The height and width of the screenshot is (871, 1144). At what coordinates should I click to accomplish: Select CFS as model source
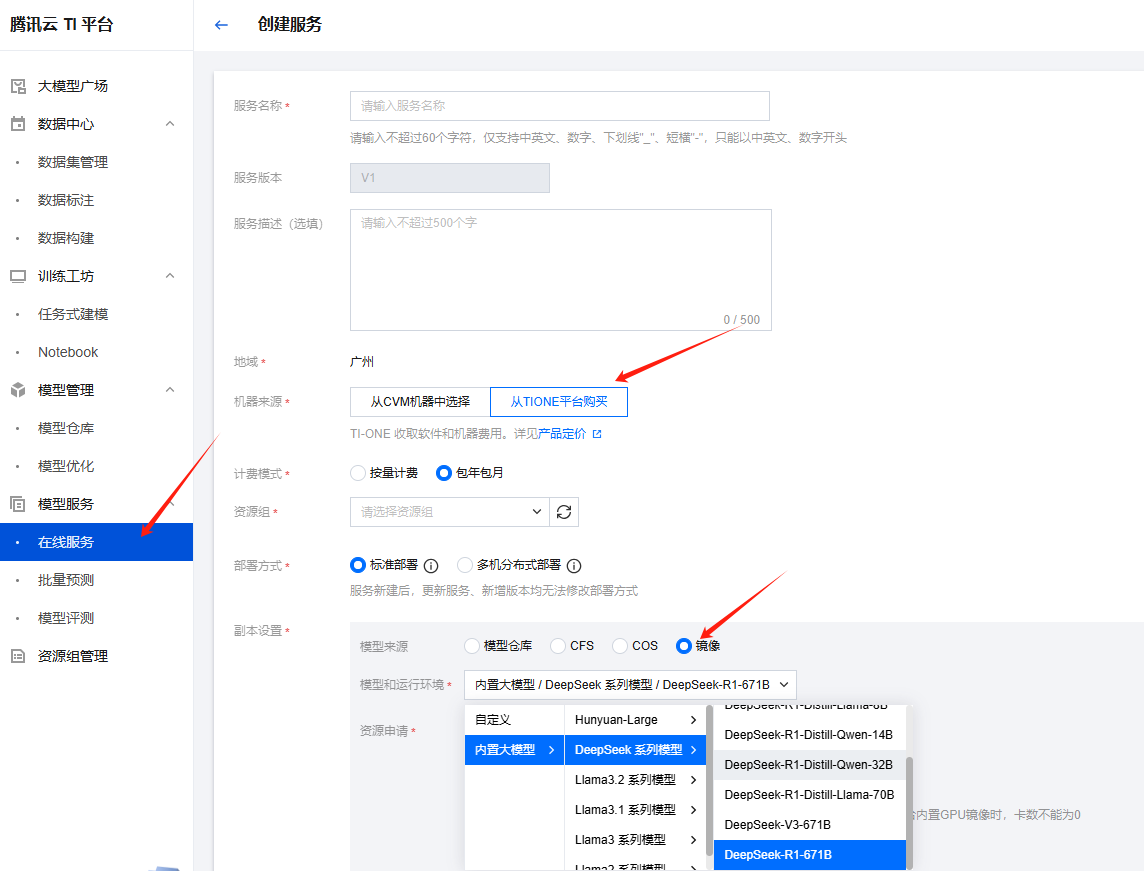point(558,646)
